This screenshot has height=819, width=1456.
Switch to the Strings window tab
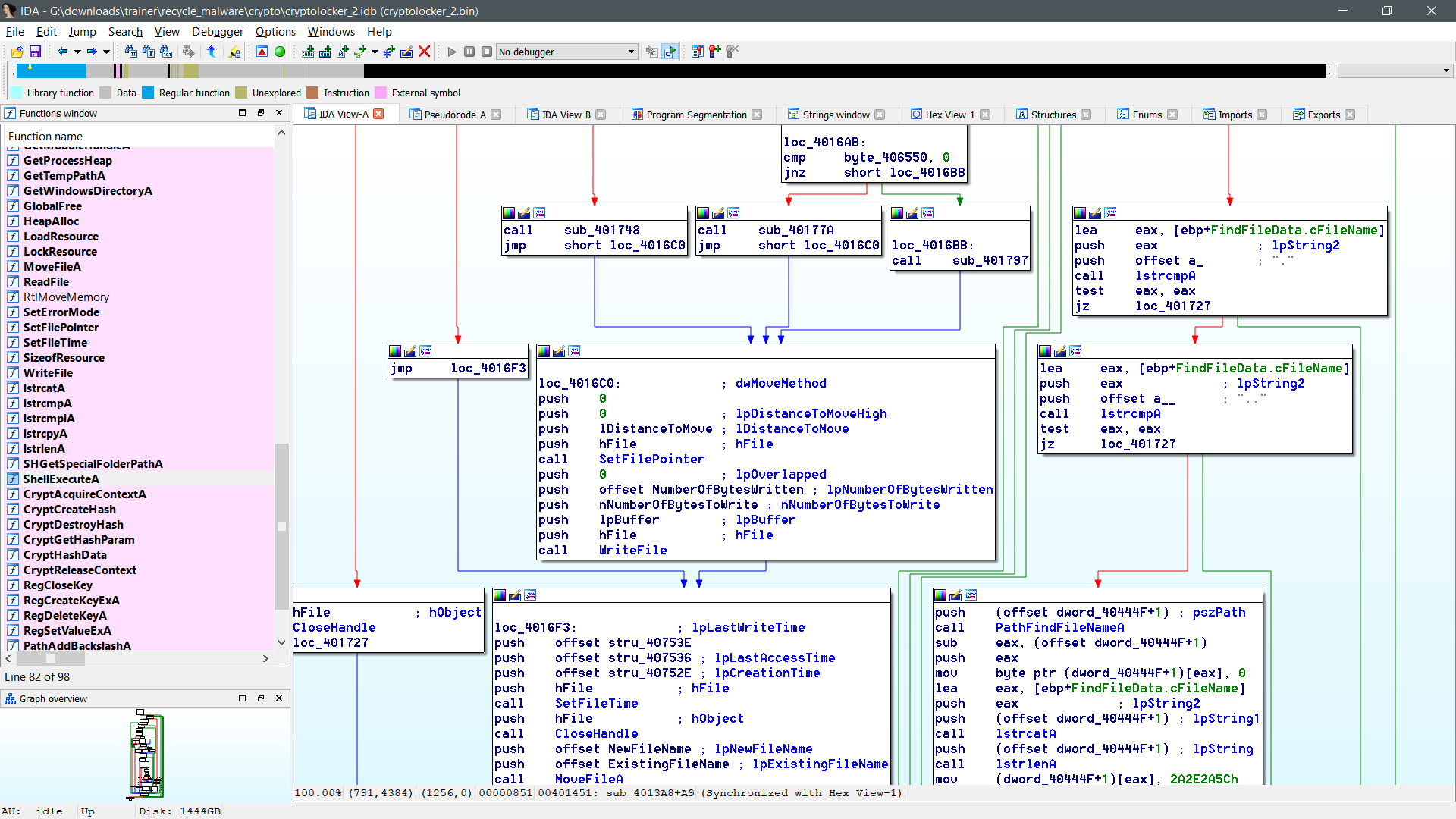[836, 115]
